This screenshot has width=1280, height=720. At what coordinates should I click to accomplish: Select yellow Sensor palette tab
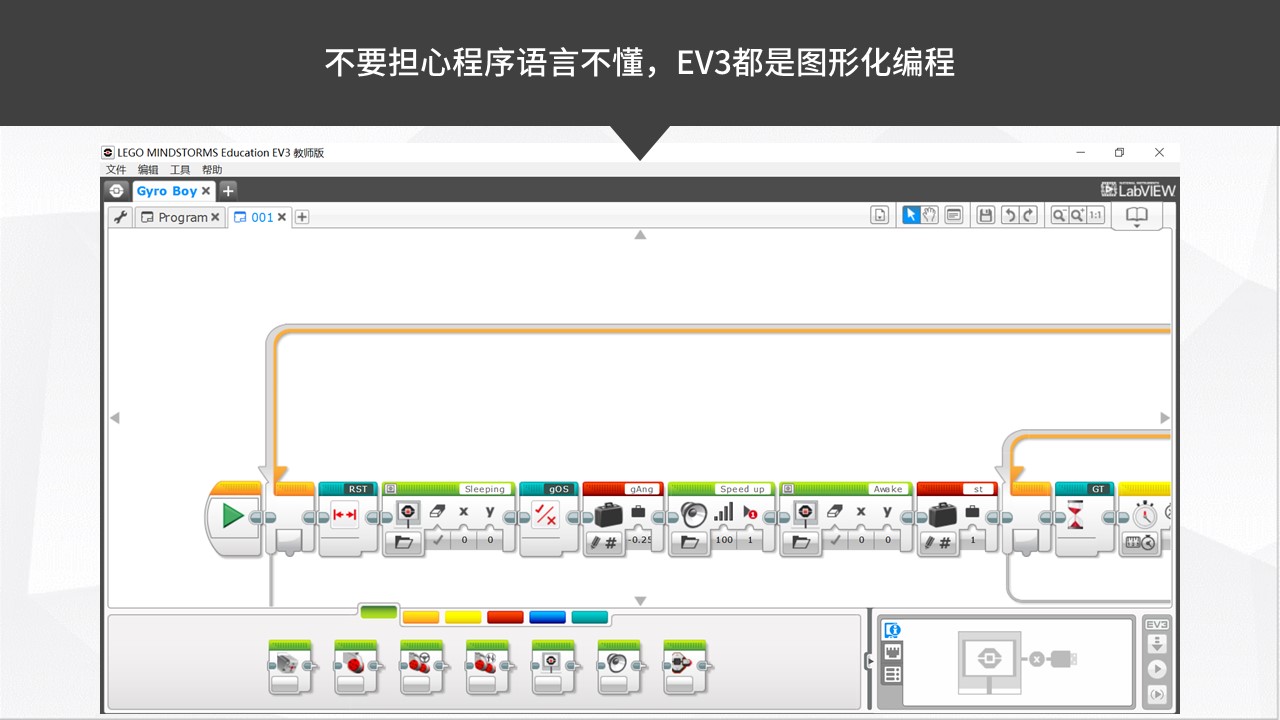463,617
